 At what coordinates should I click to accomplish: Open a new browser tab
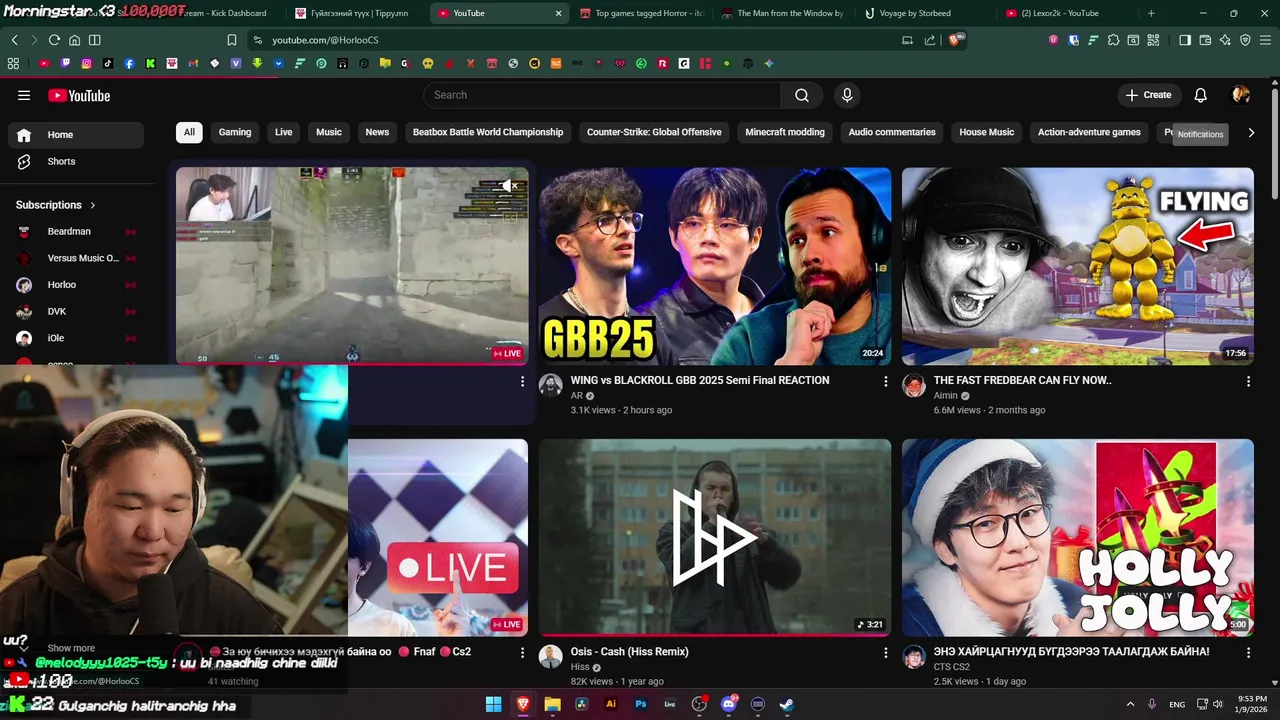(1151, 13)
